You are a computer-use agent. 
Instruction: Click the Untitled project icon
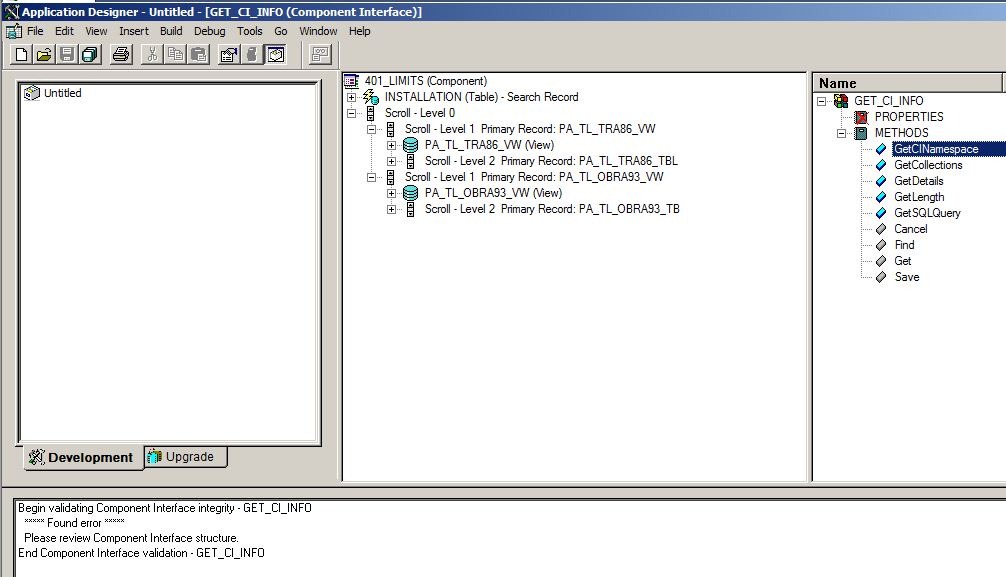coord(31,93)
